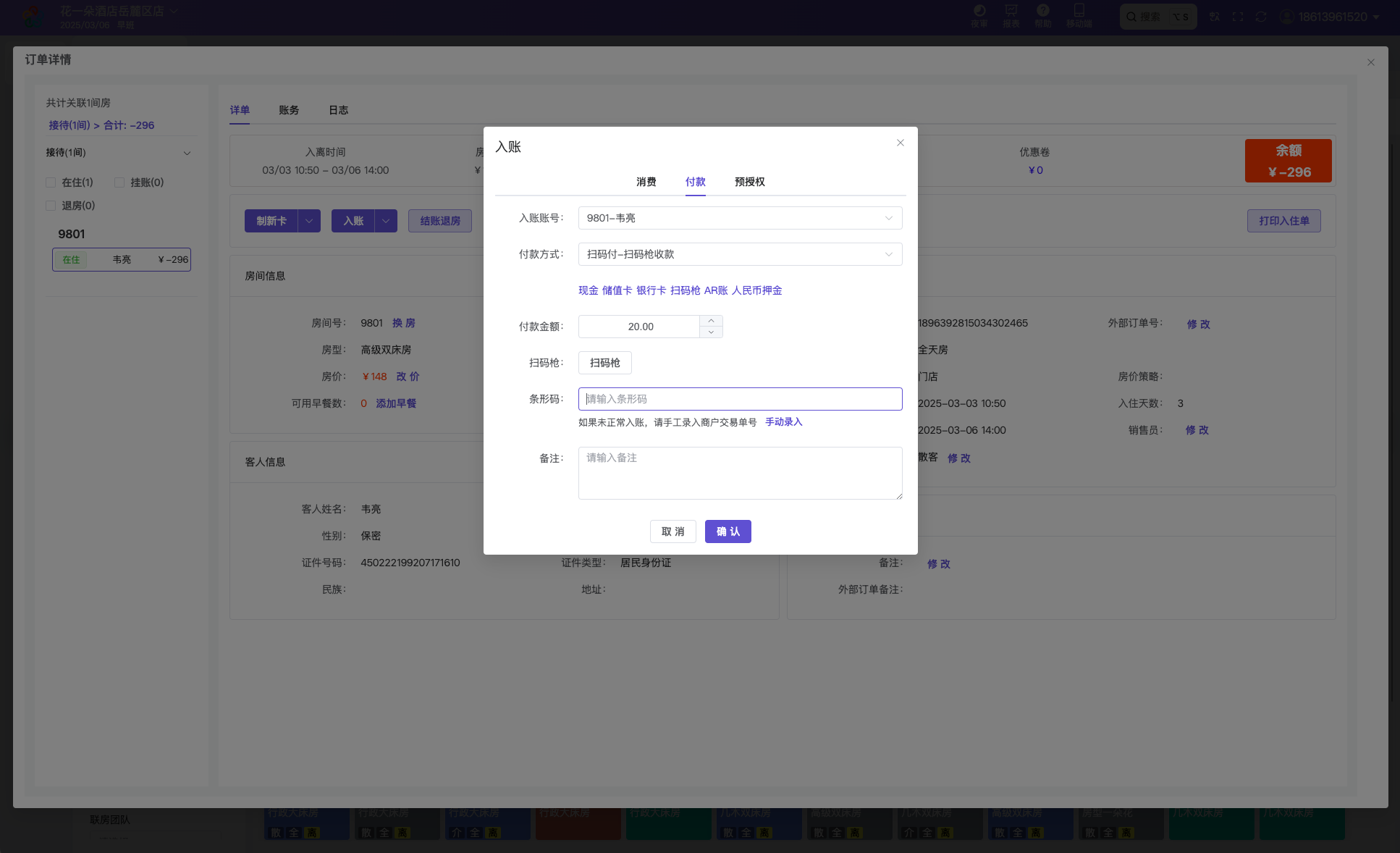Select the 韦亮 guest row in room 9801

click(122, 259)
